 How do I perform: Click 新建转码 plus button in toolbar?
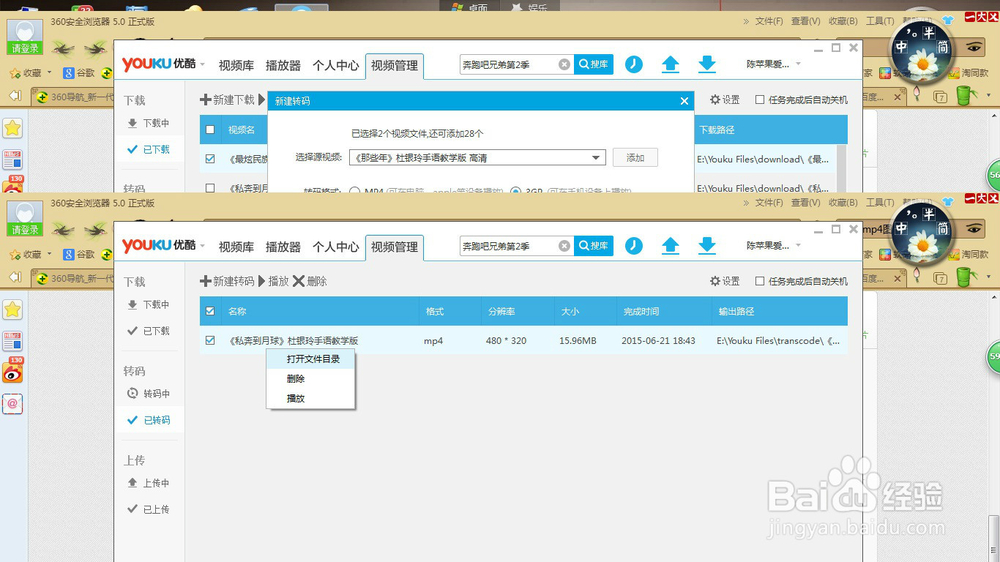(x=227, y=281)
